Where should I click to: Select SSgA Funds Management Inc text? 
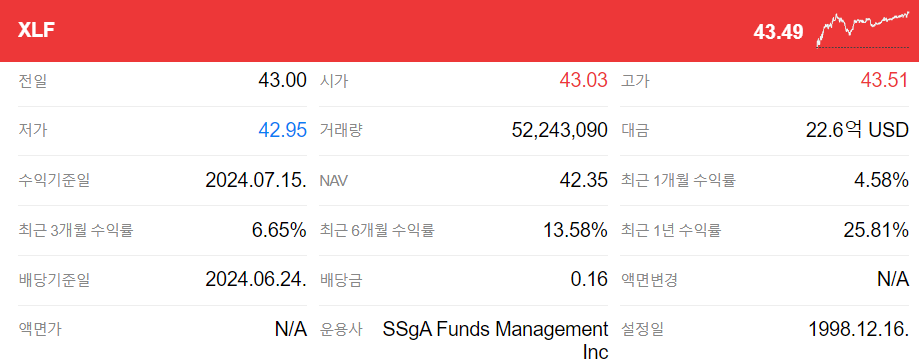[x=495, y=340]
